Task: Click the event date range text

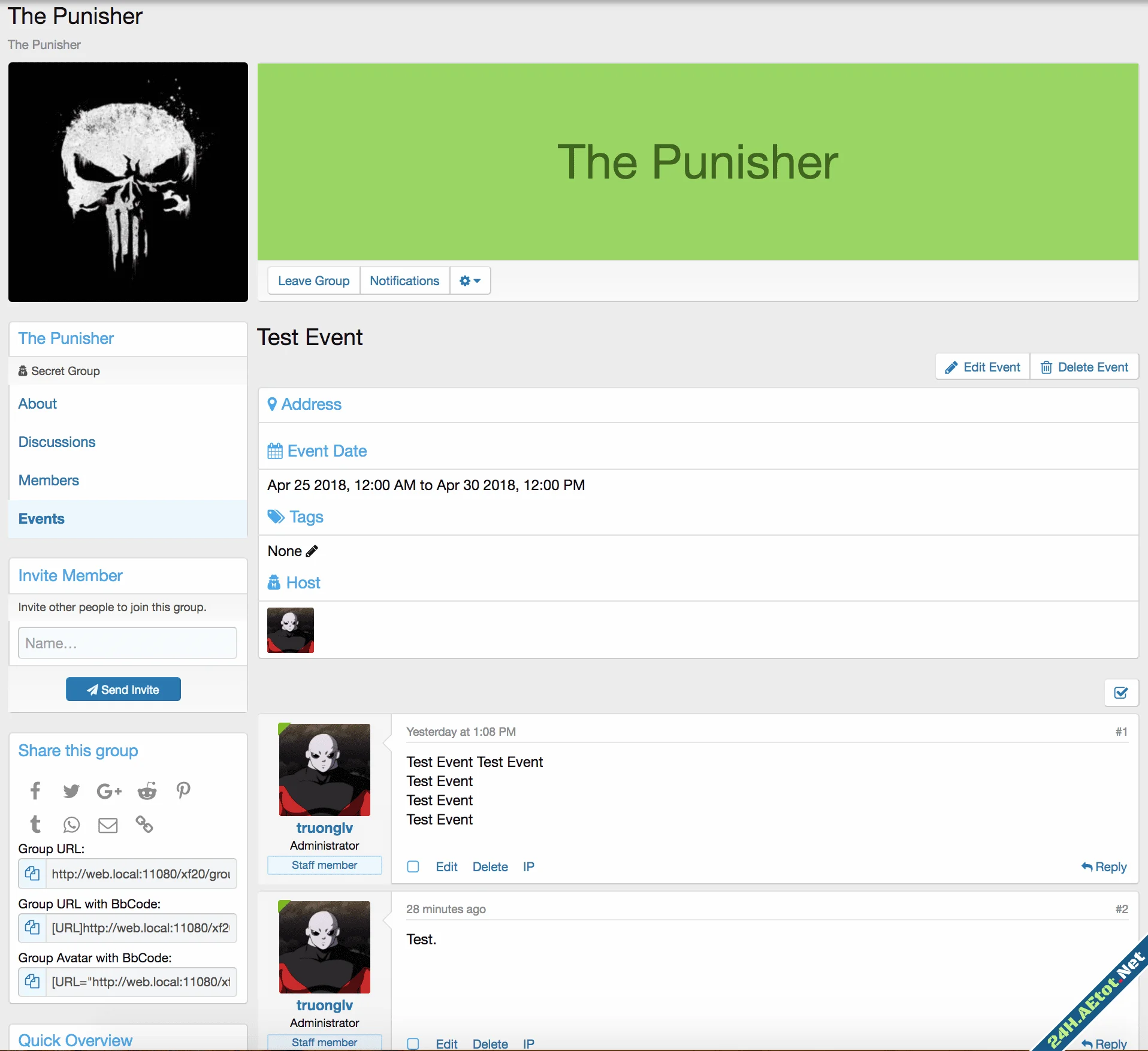Action: pos(426,485)
